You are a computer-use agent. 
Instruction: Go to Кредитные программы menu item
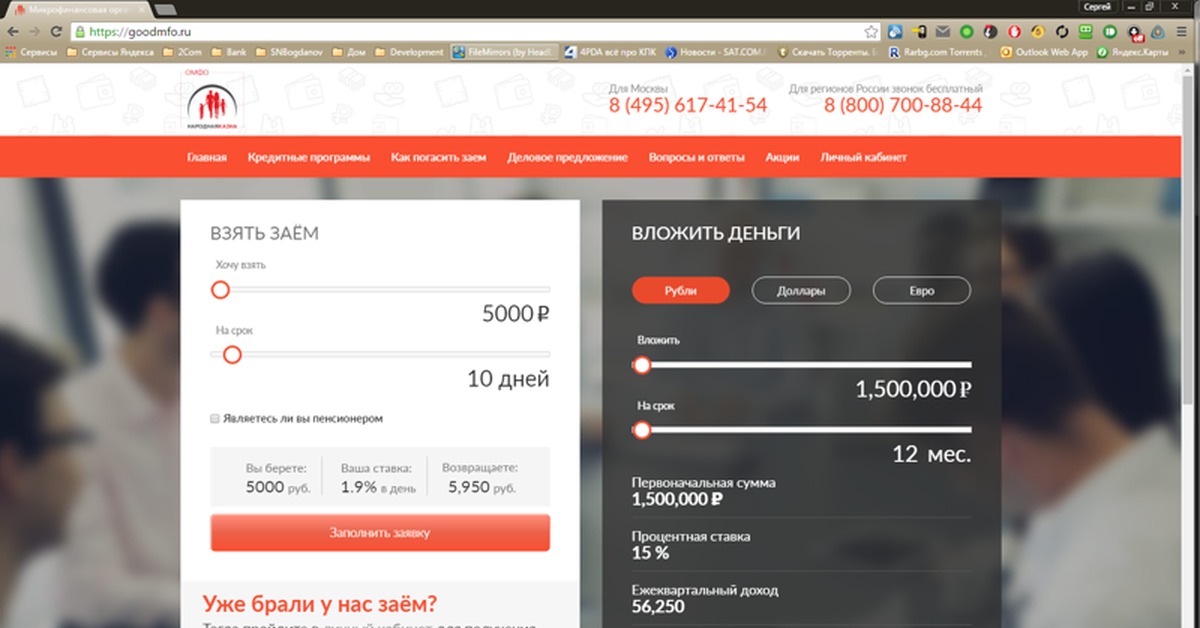309,158
